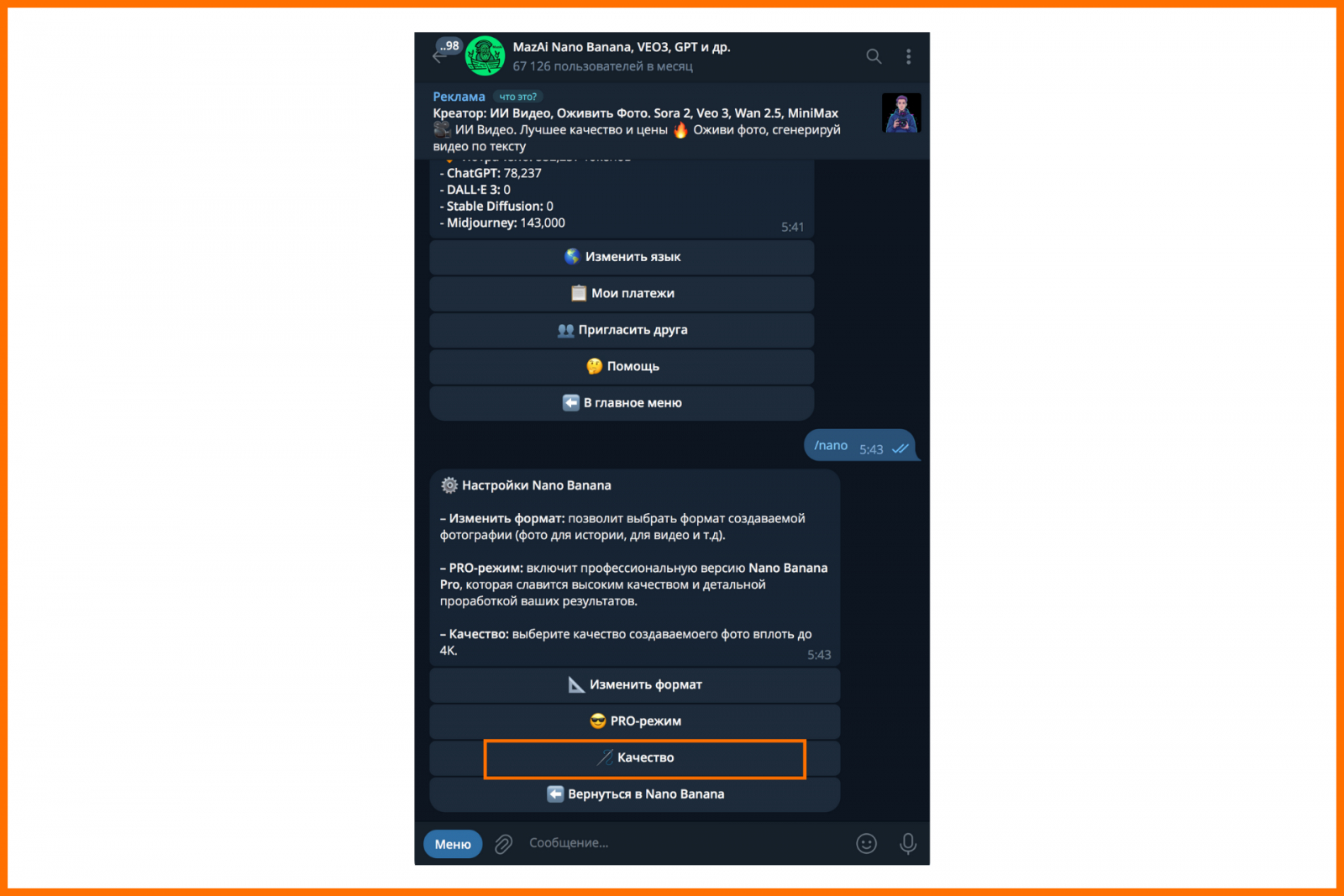Screen dimensions: 1344x896
Task: Start voice recording with microphone icon
Action: click(908, 844)
